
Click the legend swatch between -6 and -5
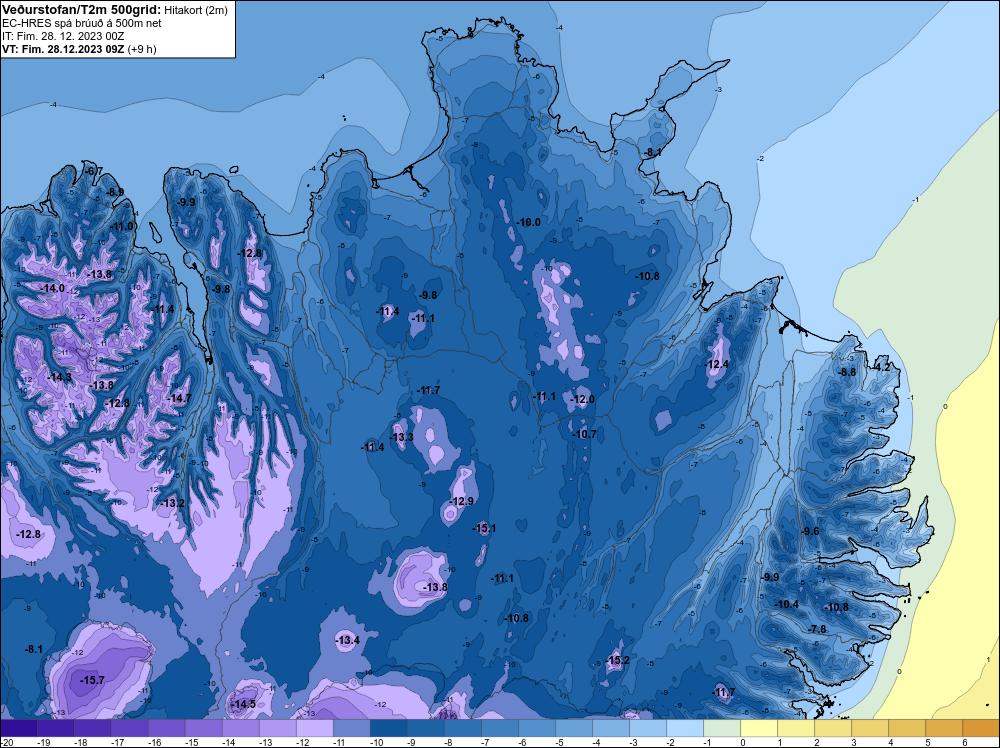pos(536,728)
